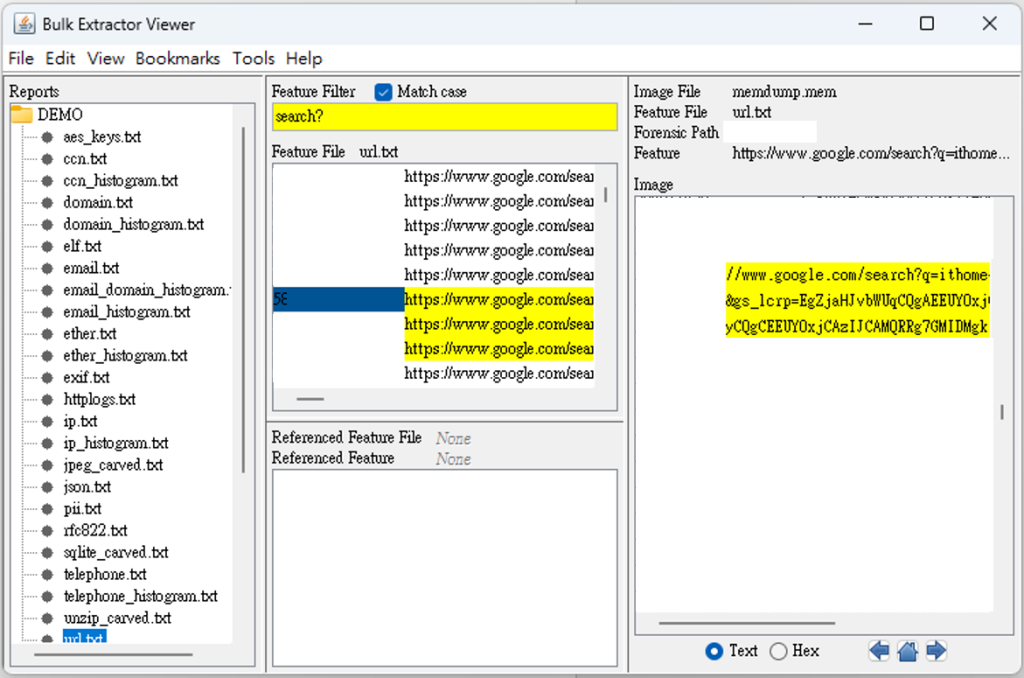Screen dimensions: 1024x678
Task: Select exif.txt report
Action: coord(86,378)
